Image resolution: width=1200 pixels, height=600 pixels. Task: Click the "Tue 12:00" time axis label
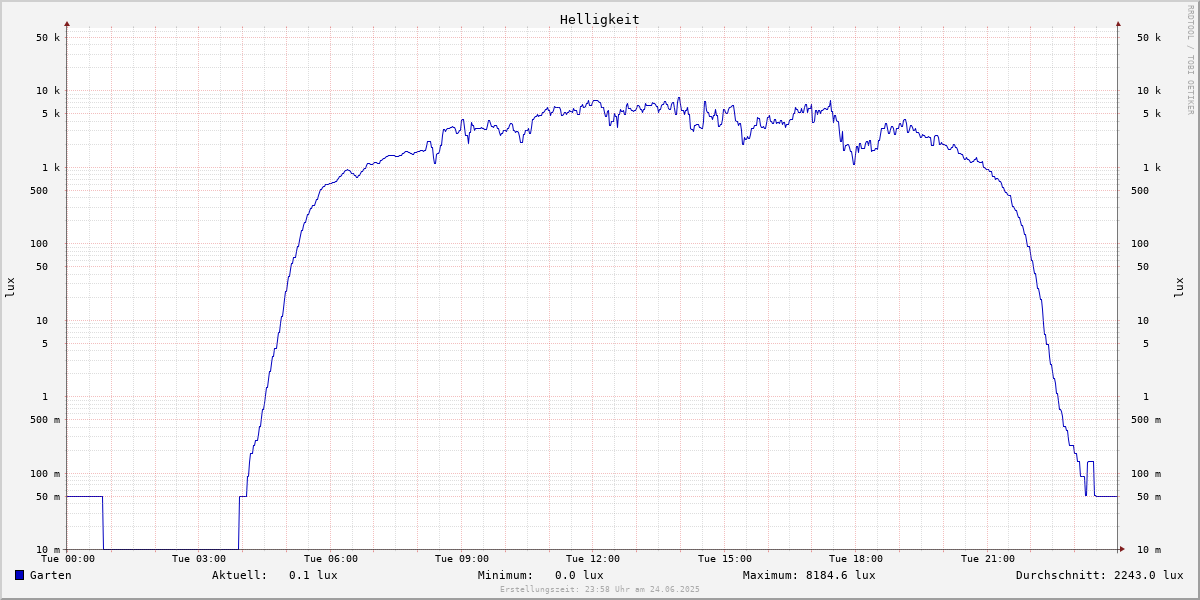(x=593, y=559)
